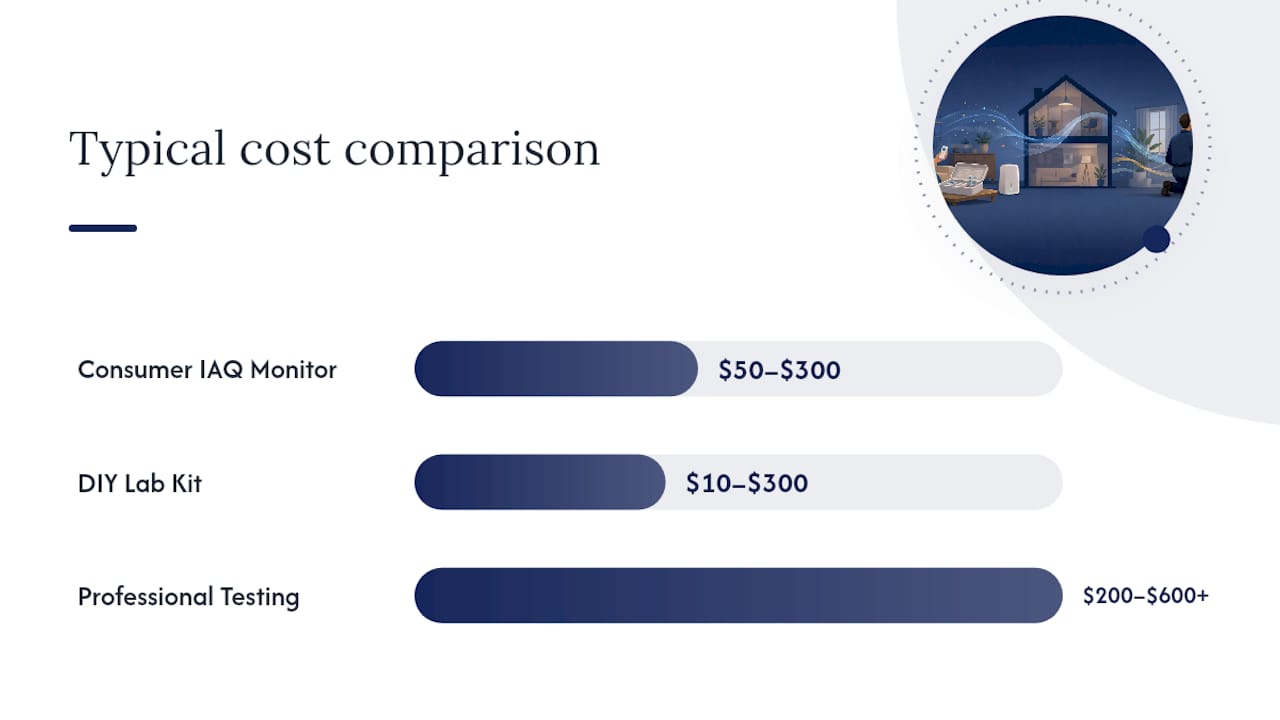The width and height of the screenshot is (1280, 720).
Task: Click the house illustration in the circular image
Action: click(x=1067, y=131)
